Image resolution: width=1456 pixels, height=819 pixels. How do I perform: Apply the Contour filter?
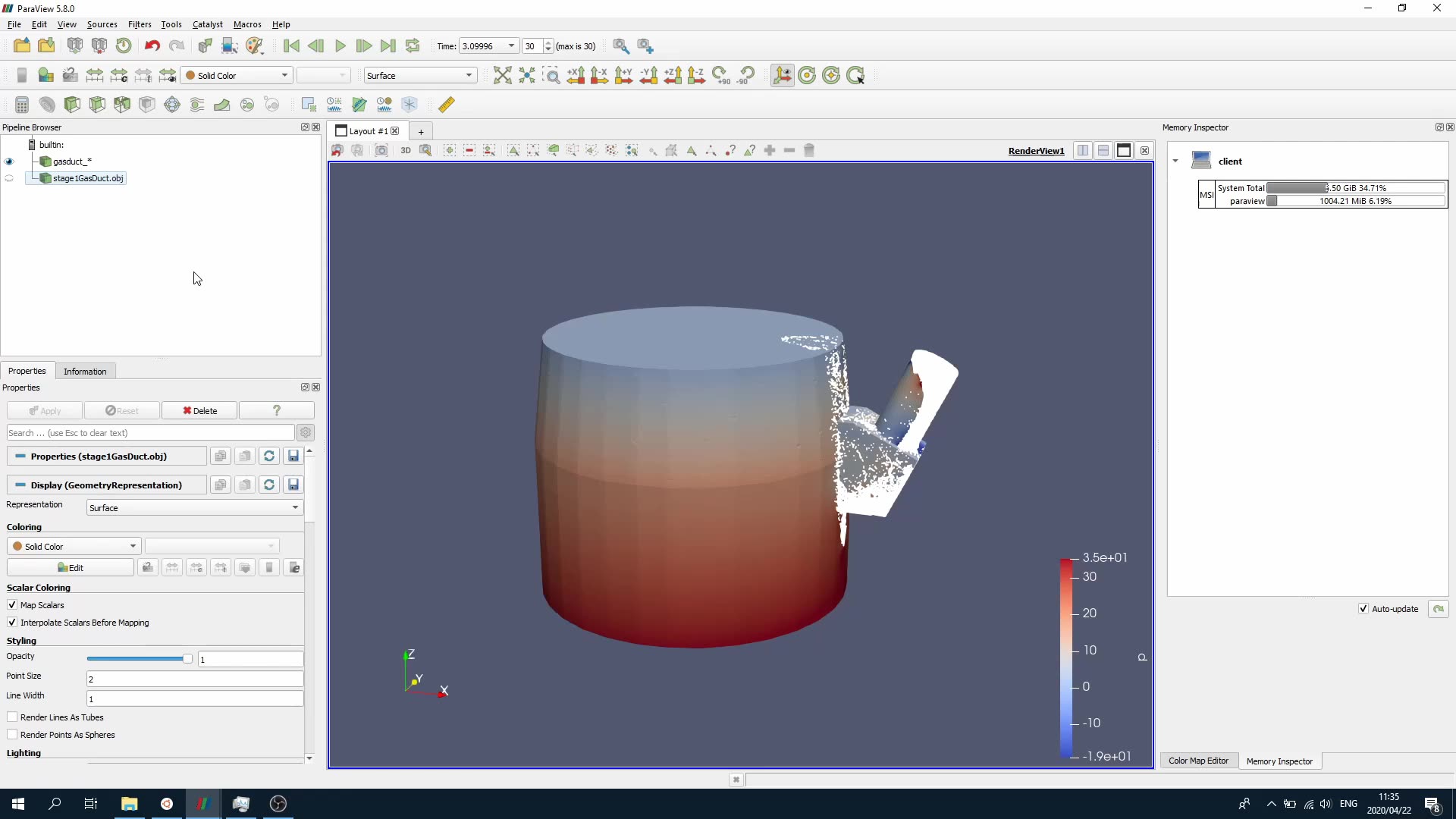pos(47,105)
